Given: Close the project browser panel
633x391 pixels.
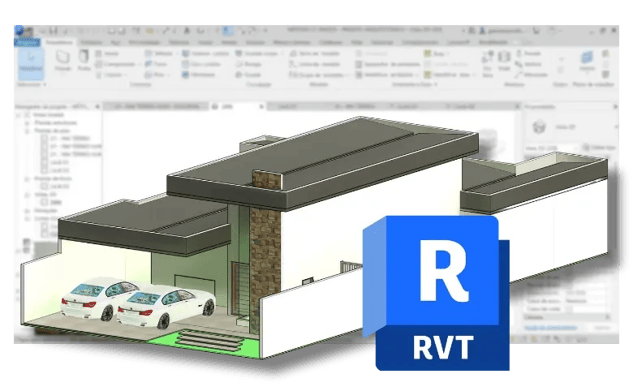Looking at the screenshot, I should coord(97,107).
